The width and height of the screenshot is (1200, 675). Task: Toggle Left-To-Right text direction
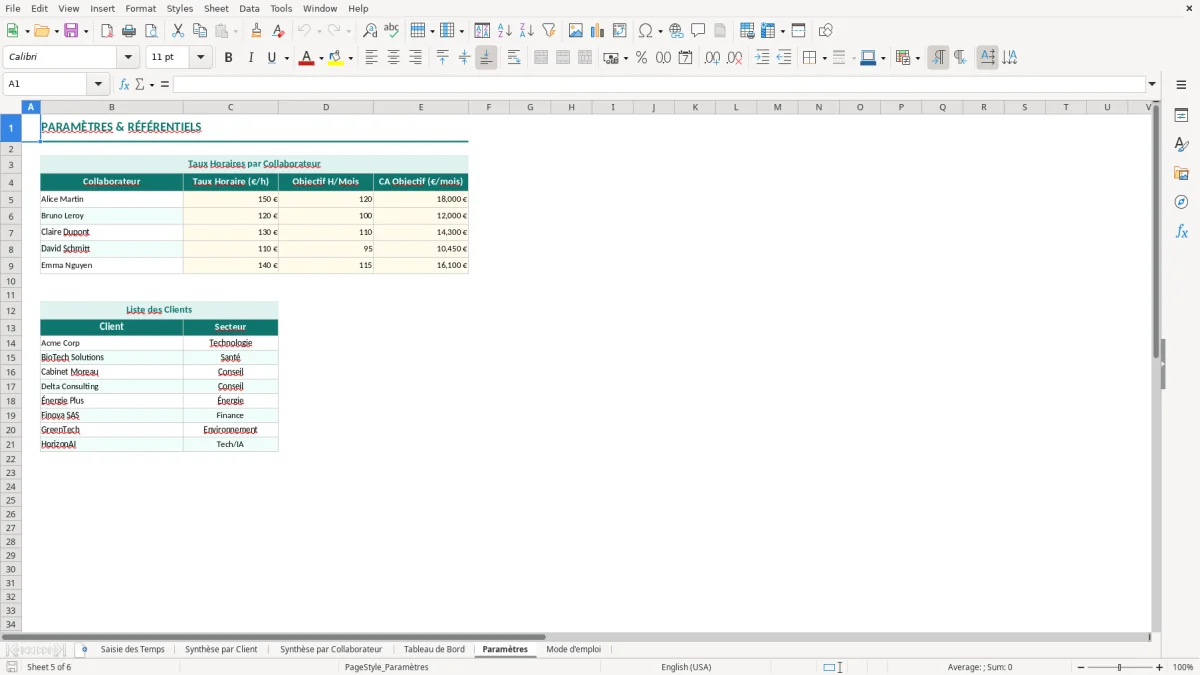click(938, 58)
